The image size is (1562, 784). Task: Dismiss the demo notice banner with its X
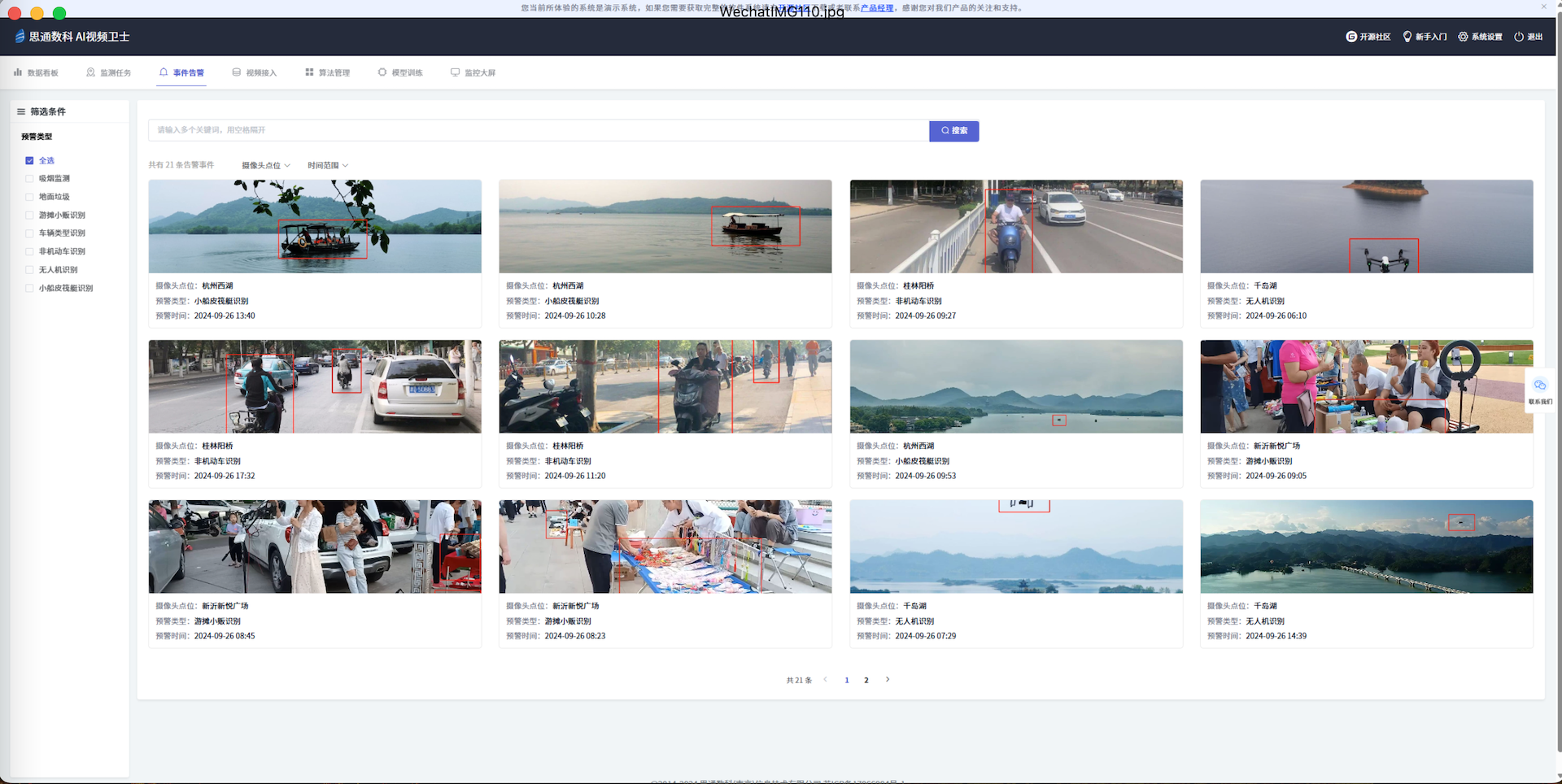(x=1543, y=7)
